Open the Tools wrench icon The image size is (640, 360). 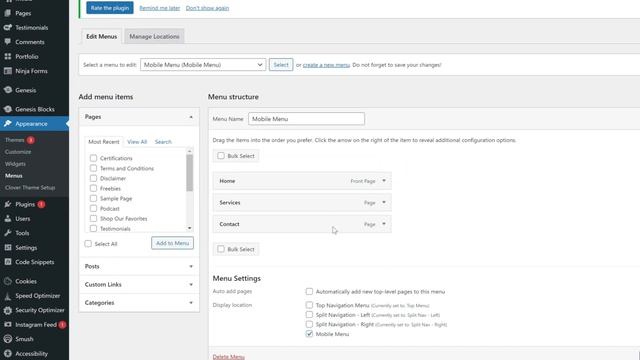click(8, 233)
